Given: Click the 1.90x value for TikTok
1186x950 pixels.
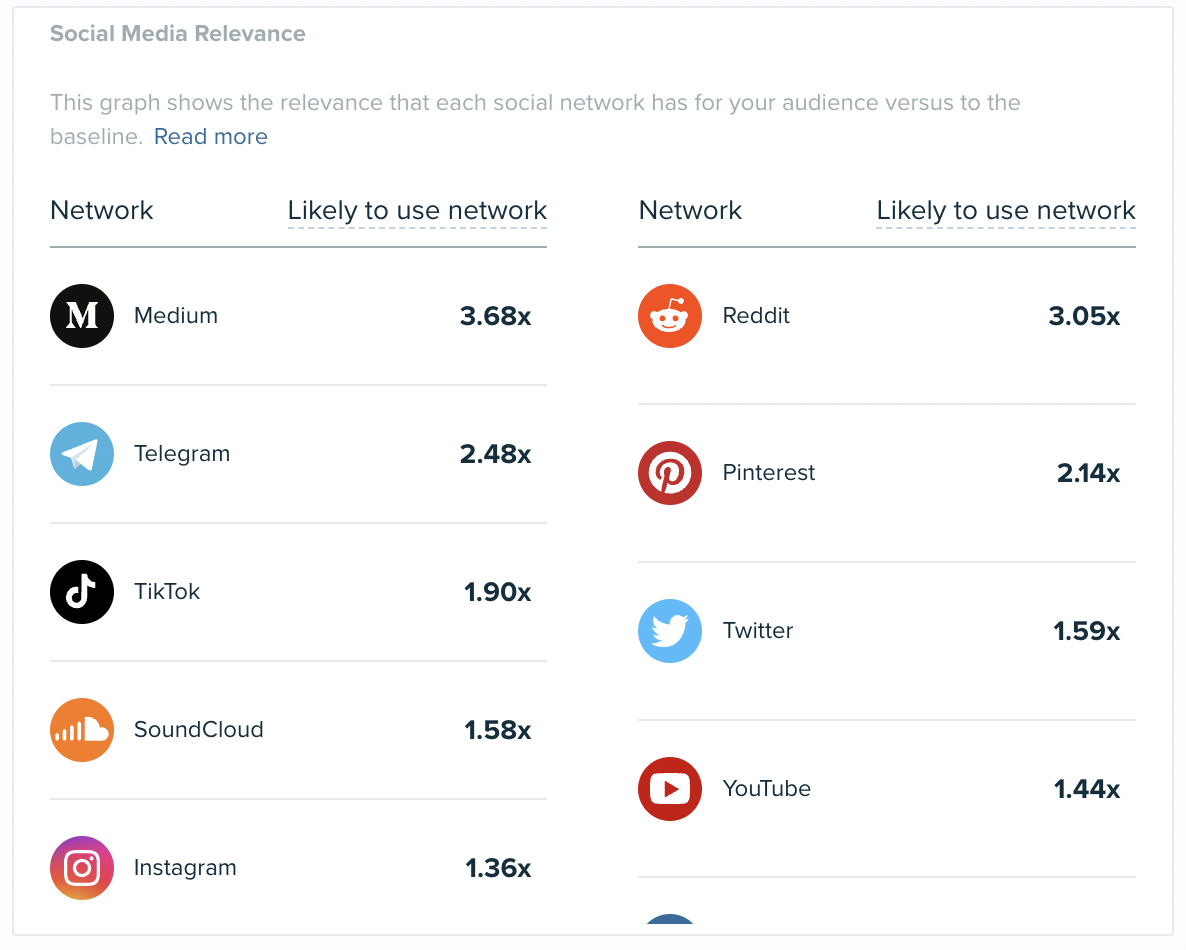Looking at the screenshot, I should tap(498, 592).
